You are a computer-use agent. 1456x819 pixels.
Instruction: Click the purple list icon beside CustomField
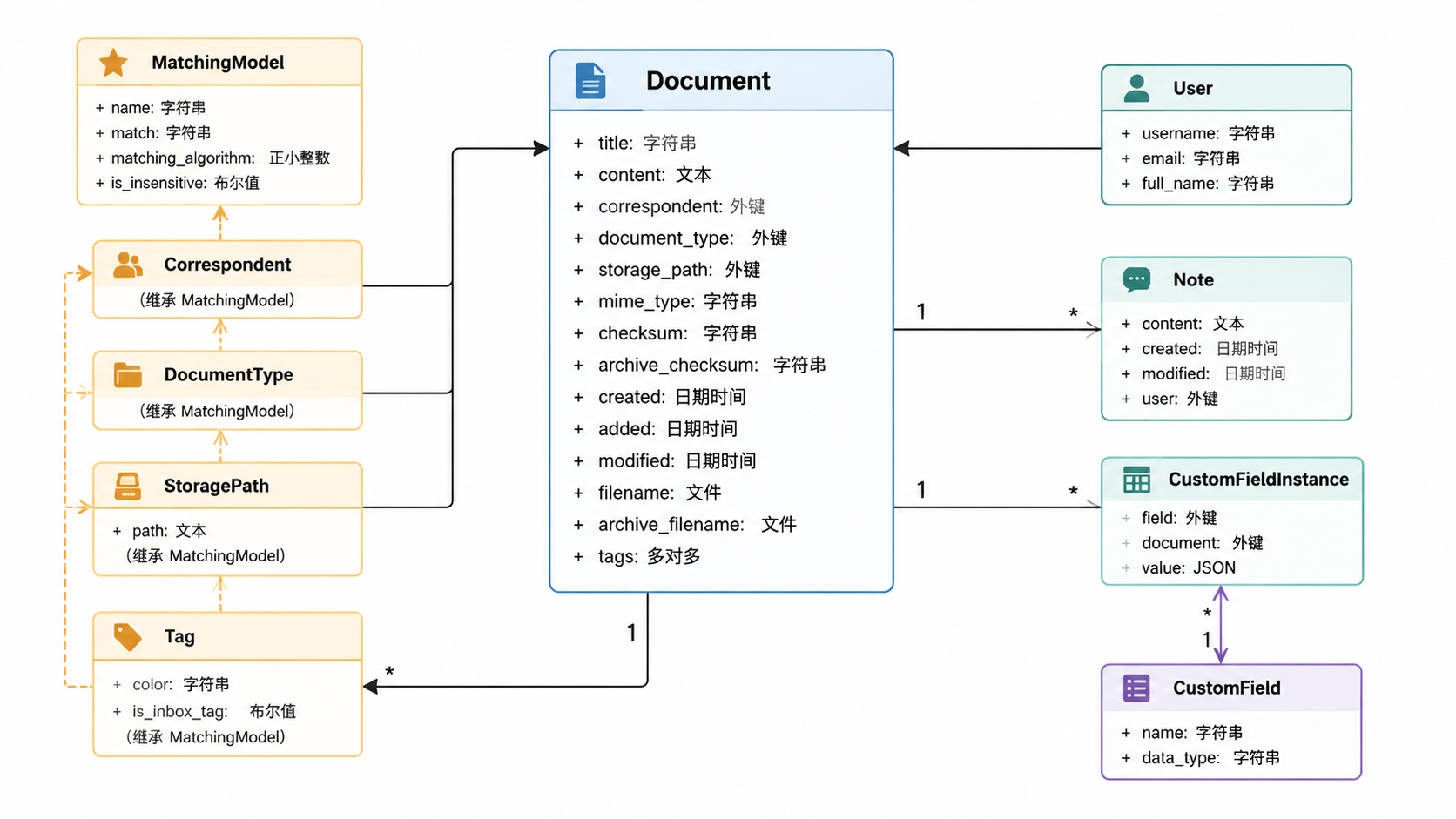tap(1136, 688)
